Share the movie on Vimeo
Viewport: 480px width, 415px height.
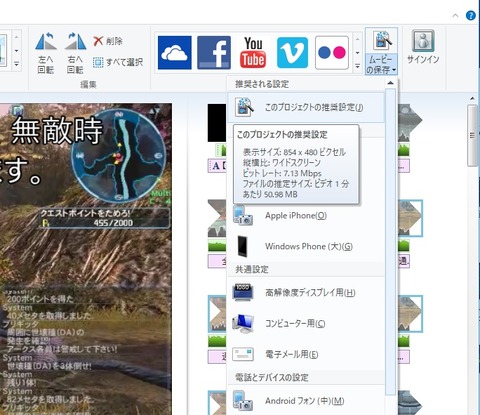coord(292,53)
